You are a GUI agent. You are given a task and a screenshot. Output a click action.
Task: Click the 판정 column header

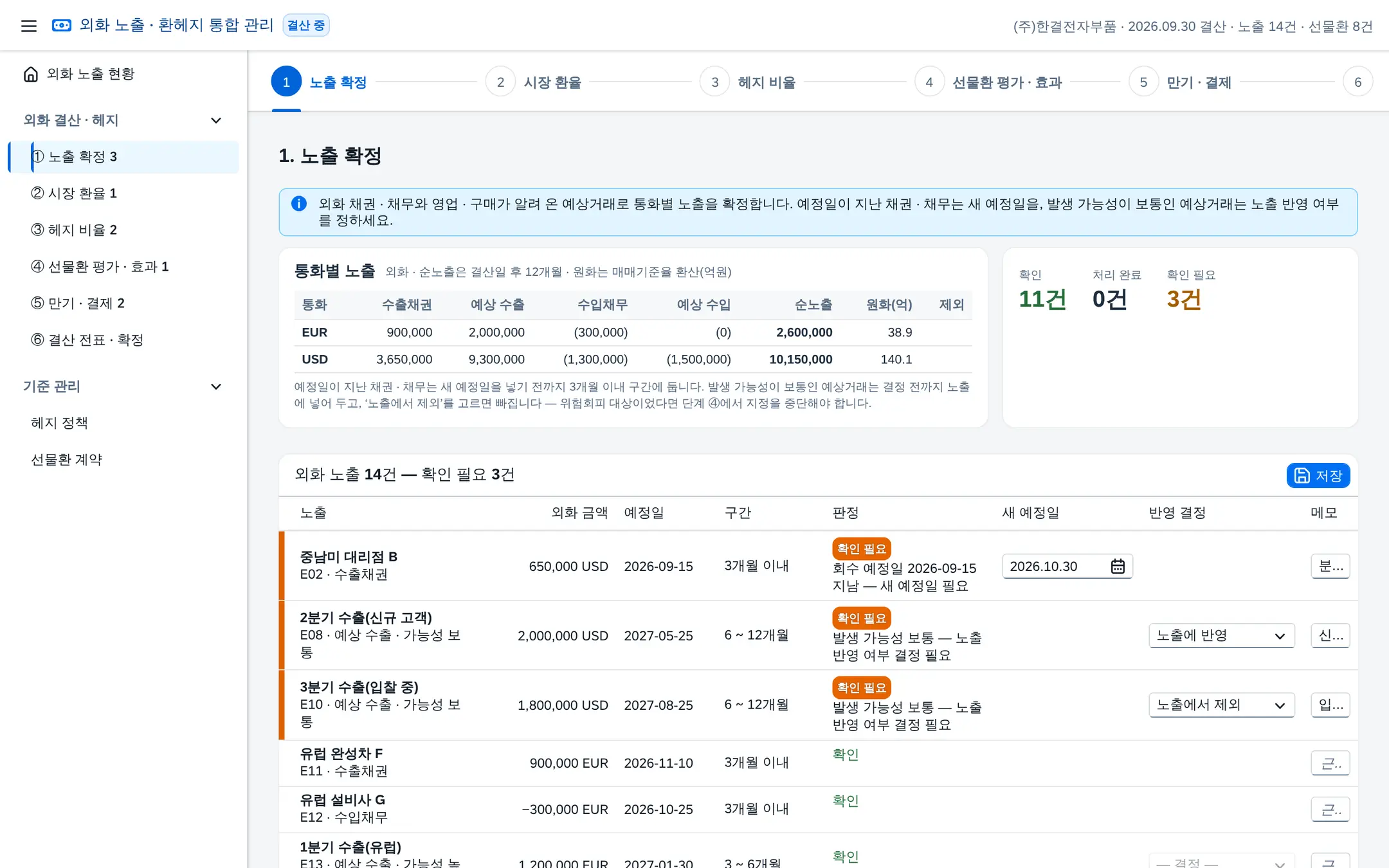point(845,513)
